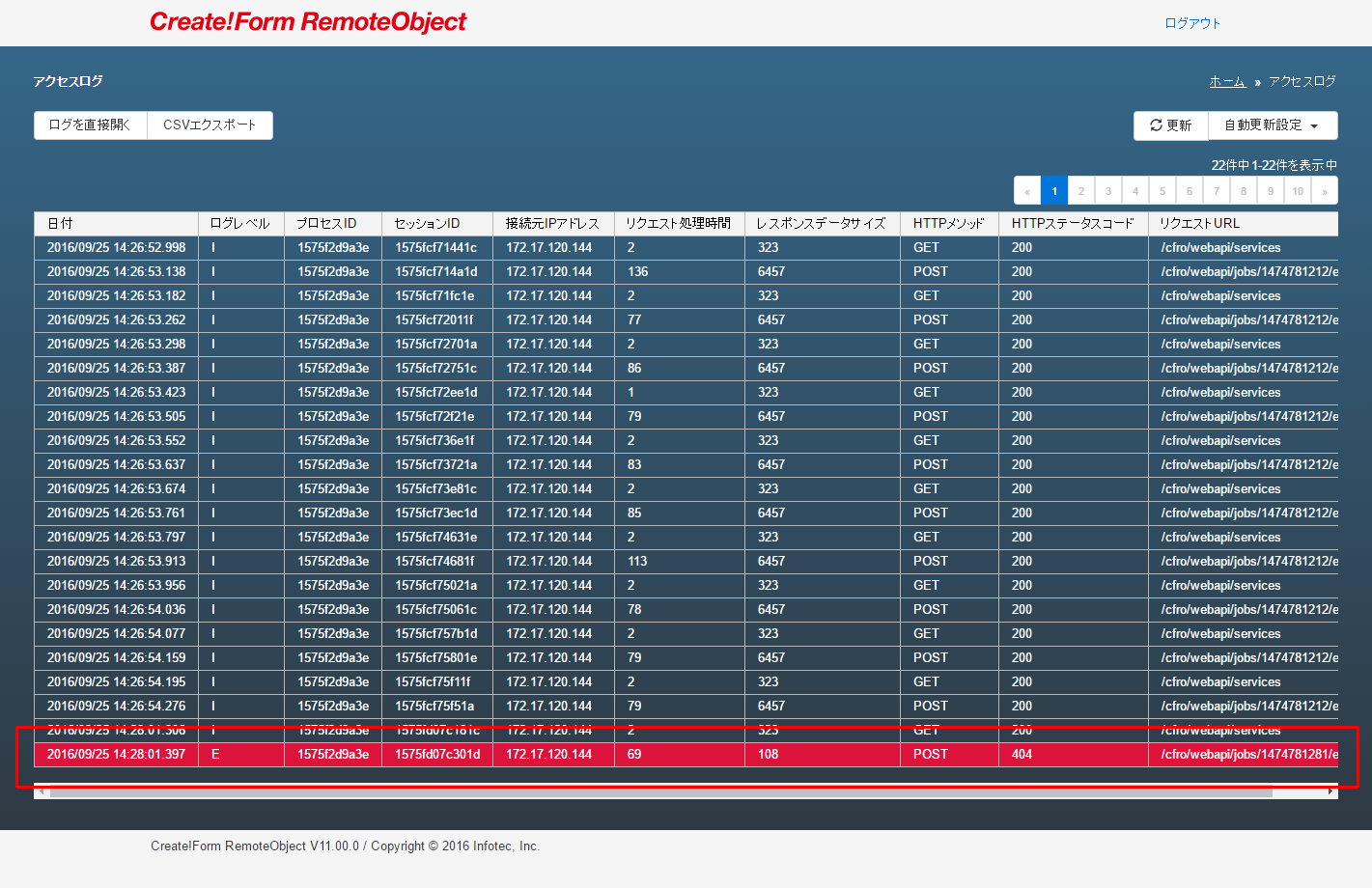
Task: Go to ホーム breadcrumb link
Action: pyautogui.click(x=1226, y=82)
